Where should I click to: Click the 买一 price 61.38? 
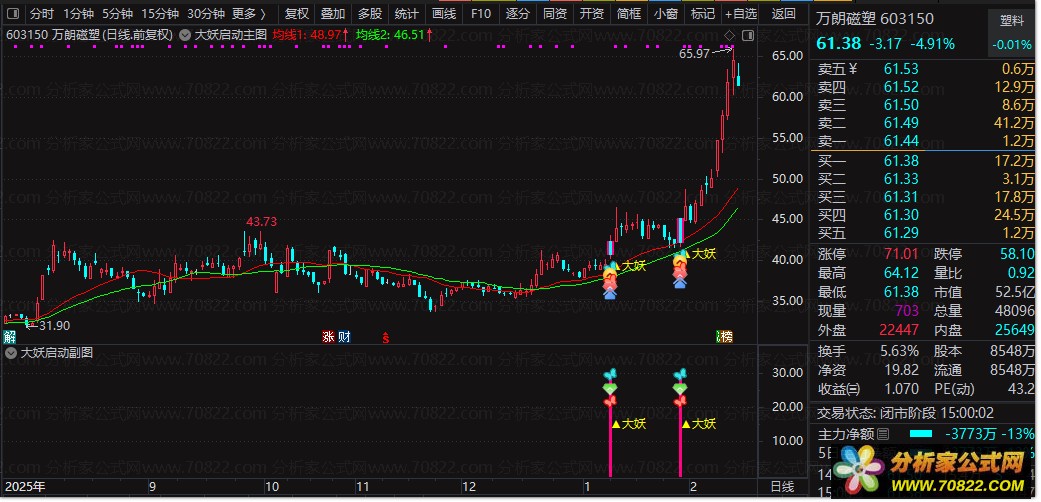(x=902, y=161)
